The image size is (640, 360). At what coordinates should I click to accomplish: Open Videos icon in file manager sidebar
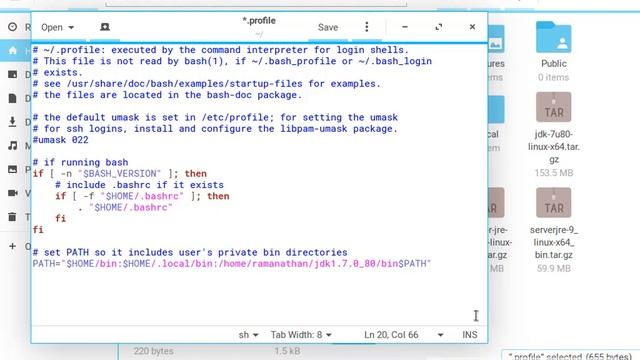[13, 193]
